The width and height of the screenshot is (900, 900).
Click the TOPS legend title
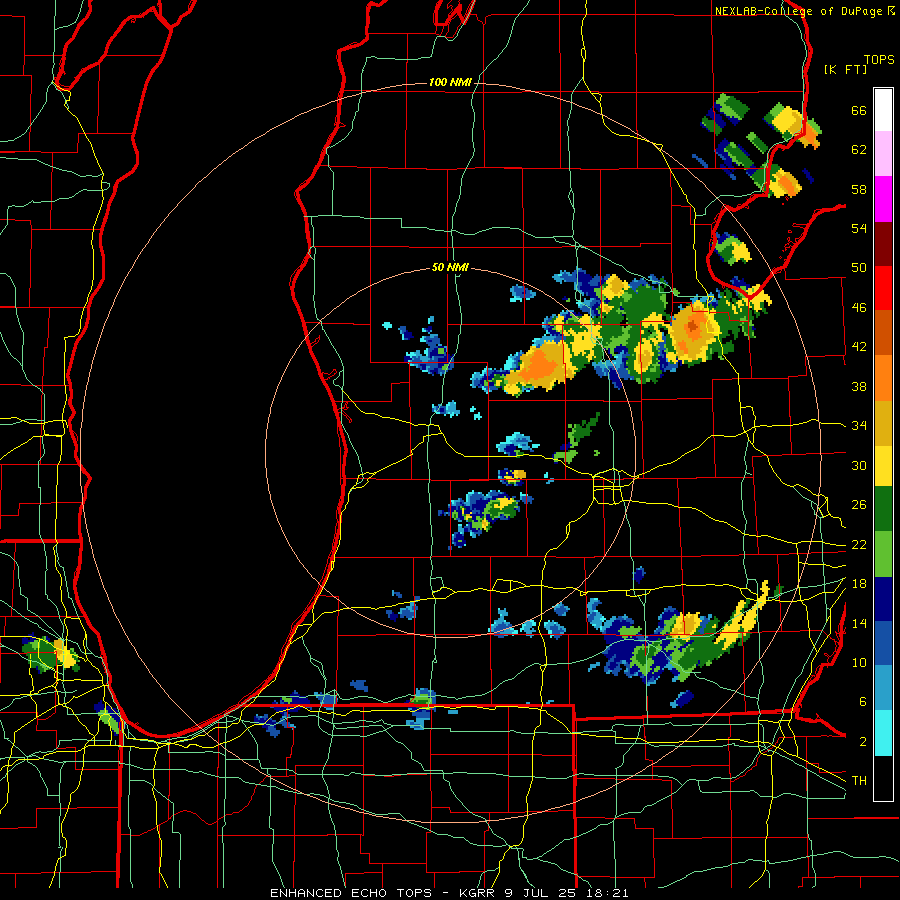[879, 60]
